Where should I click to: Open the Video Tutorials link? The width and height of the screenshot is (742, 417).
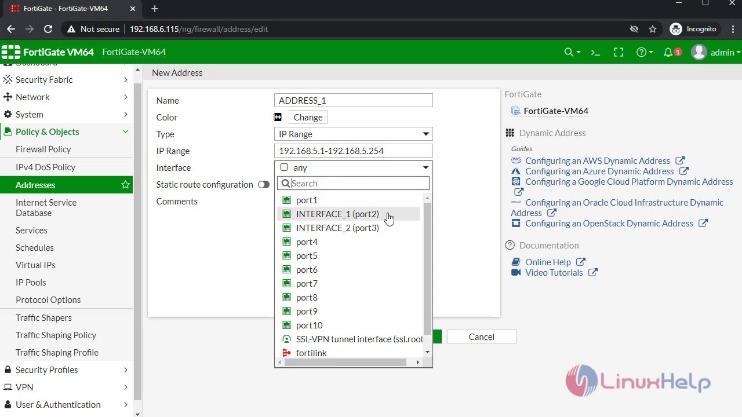click(554, 273)
